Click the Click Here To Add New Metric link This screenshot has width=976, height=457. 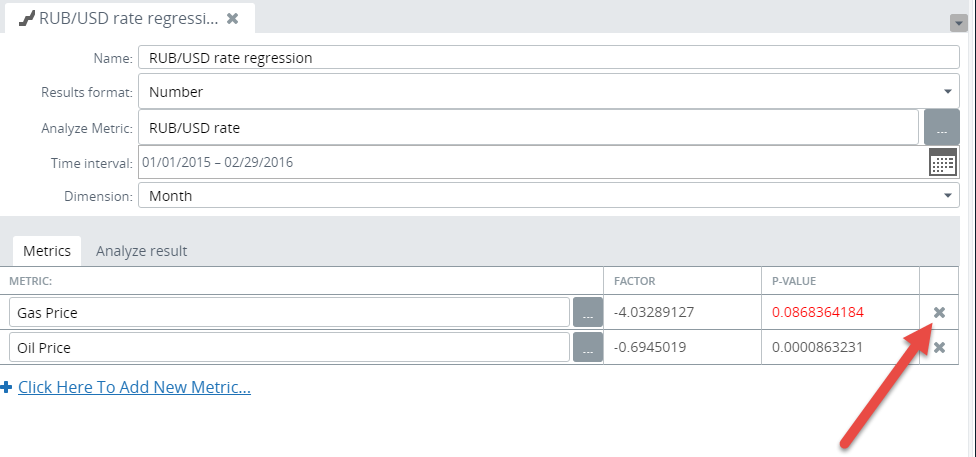tap(134, 387)
